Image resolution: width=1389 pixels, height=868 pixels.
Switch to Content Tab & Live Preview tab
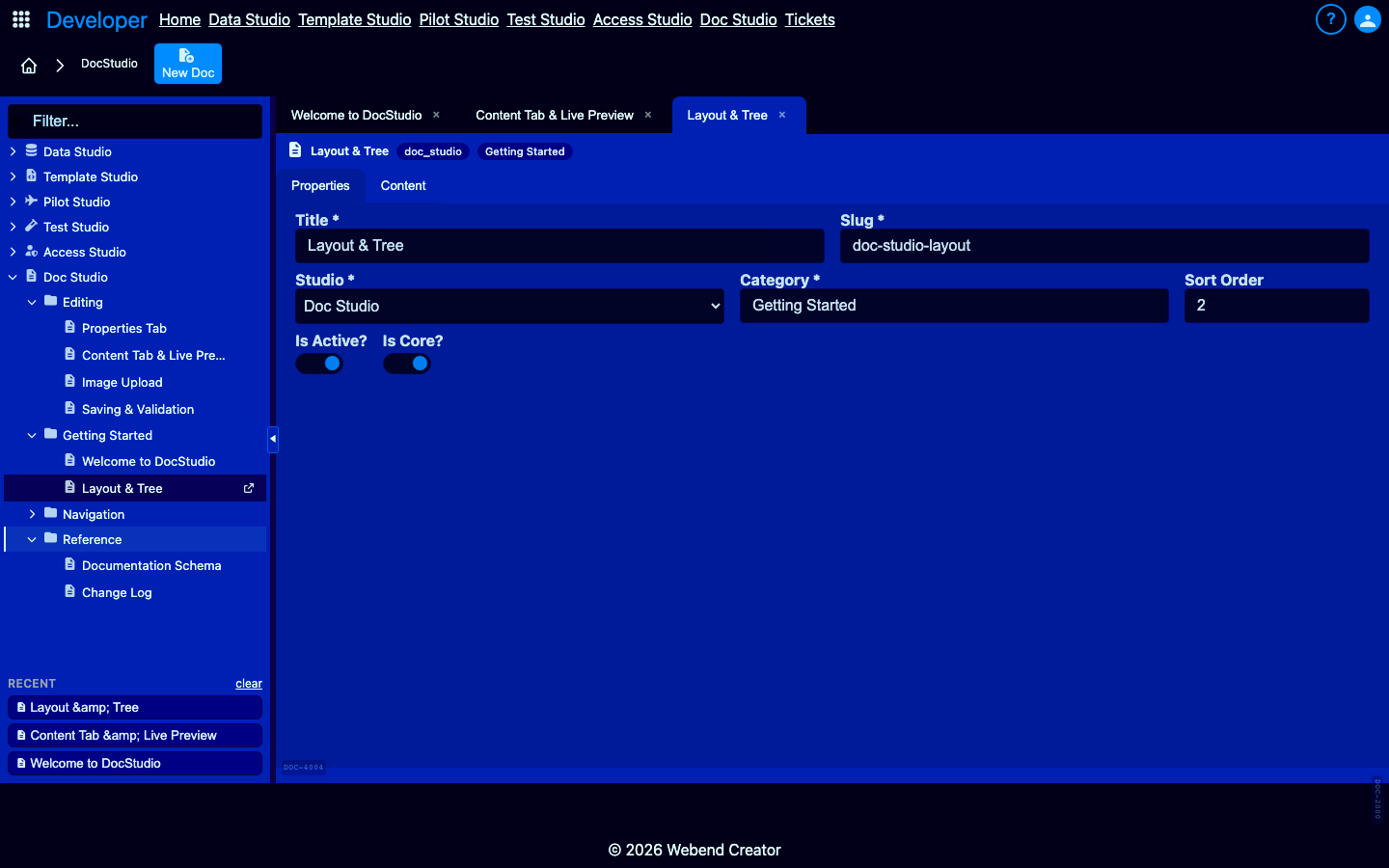tap(555, 115)
